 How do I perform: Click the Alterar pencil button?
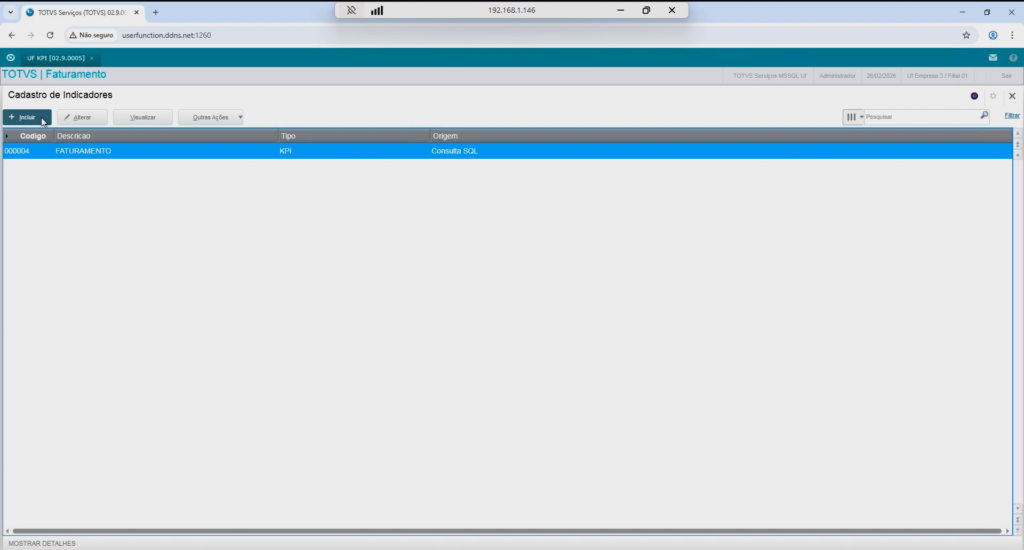tap(82, 117)
